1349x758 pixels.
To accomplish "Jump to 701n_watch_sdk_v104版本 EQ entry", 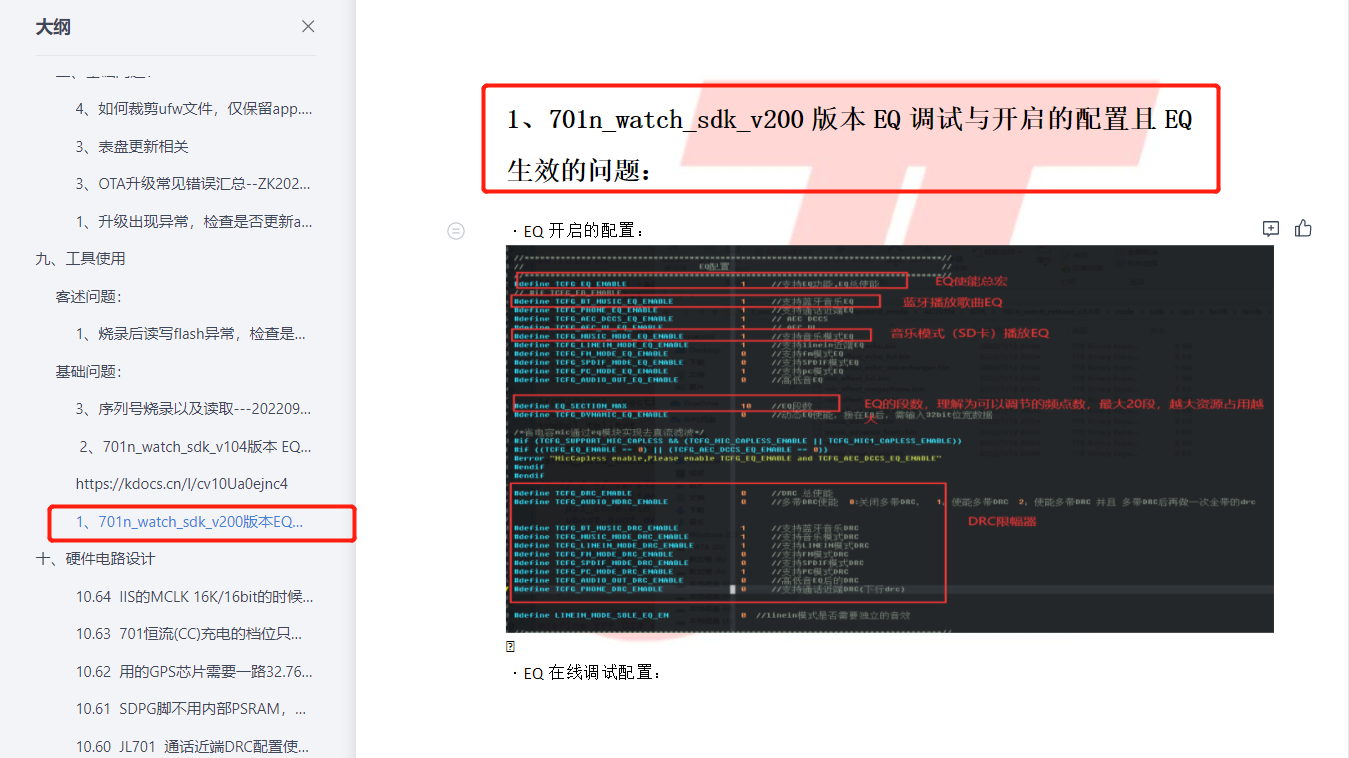I will (x=196, y=446).
